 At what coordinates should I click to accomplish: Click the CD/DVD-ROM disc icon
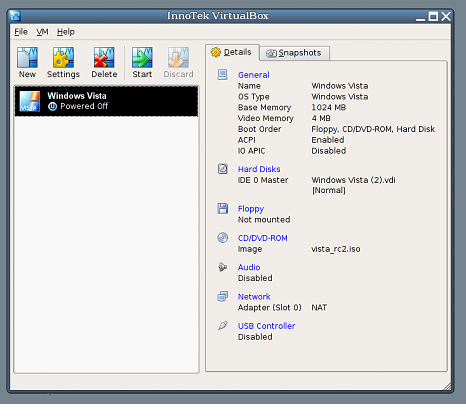pyautogui.click(x=222, y=238)
